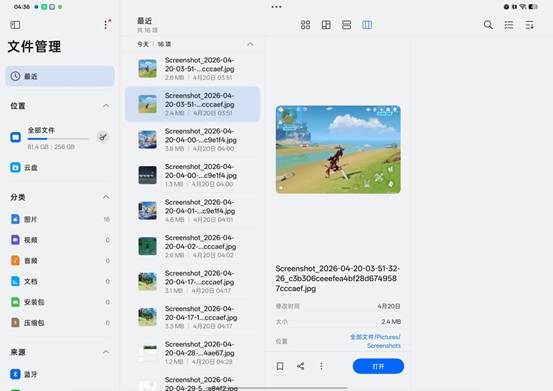Click the 全部文件 storage icon
553x391 pixels.
pyautogui.click(x=15, y=137)
